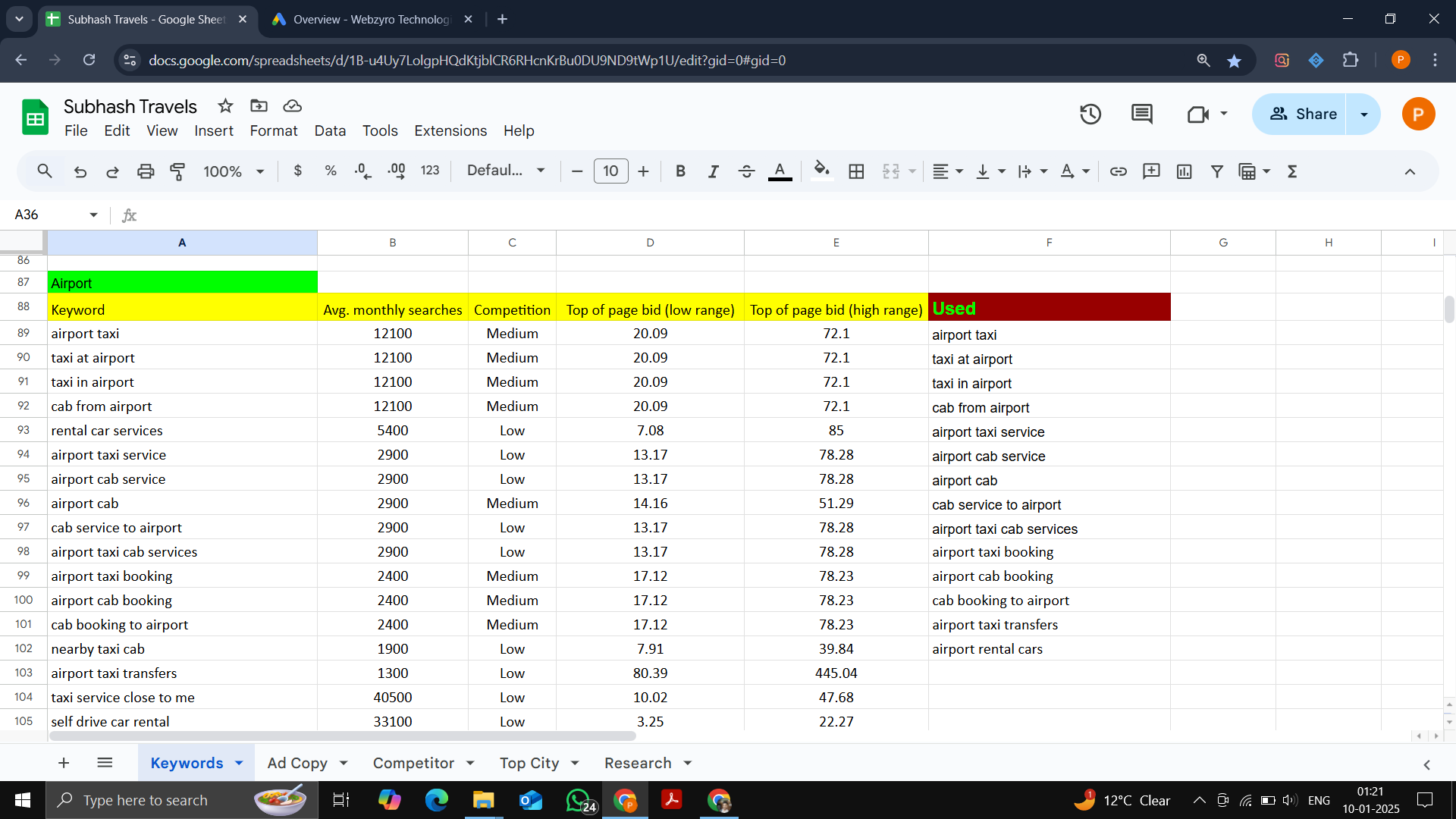Add a comment with the toolbar plus-bubble icon
Viewport: 1456px width, 819px height.
point(1151,171)
